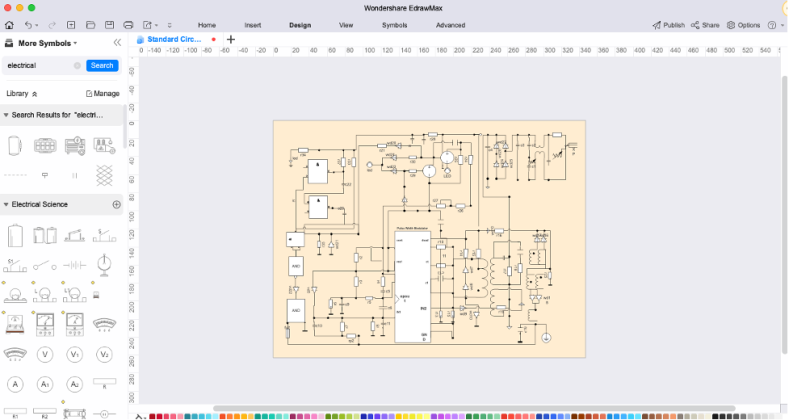Image resolution: width=789 pixels, height=420 pixels.
Task: Switch to the Insert menu tab
Action: point(253,24)
